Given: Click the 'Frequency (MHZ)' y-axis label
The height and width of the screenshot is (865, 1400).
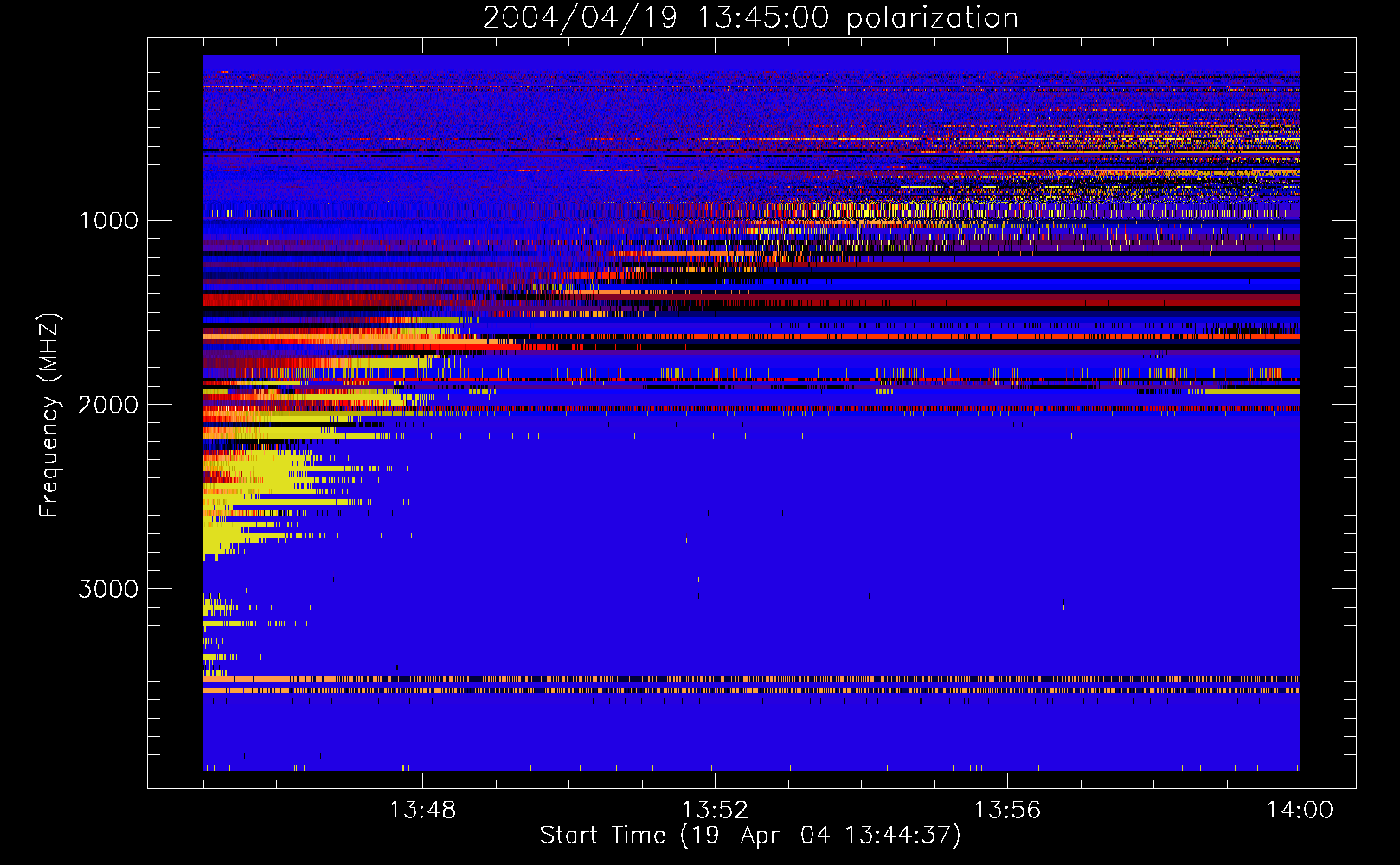Looking at the screenshot, I should (49, 416).
